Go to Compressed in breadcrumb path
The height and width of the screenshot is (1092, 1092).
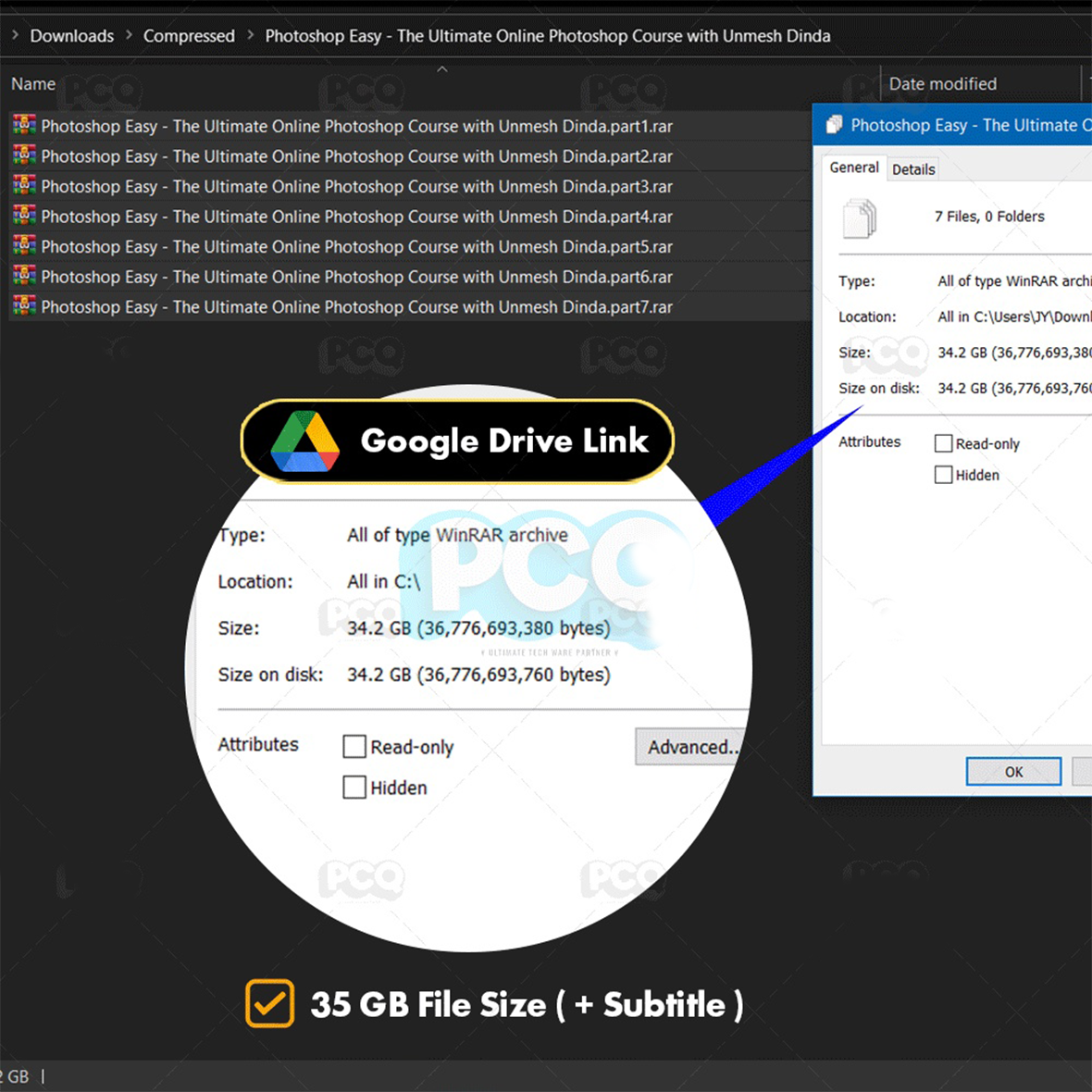[x=189, y=35]
